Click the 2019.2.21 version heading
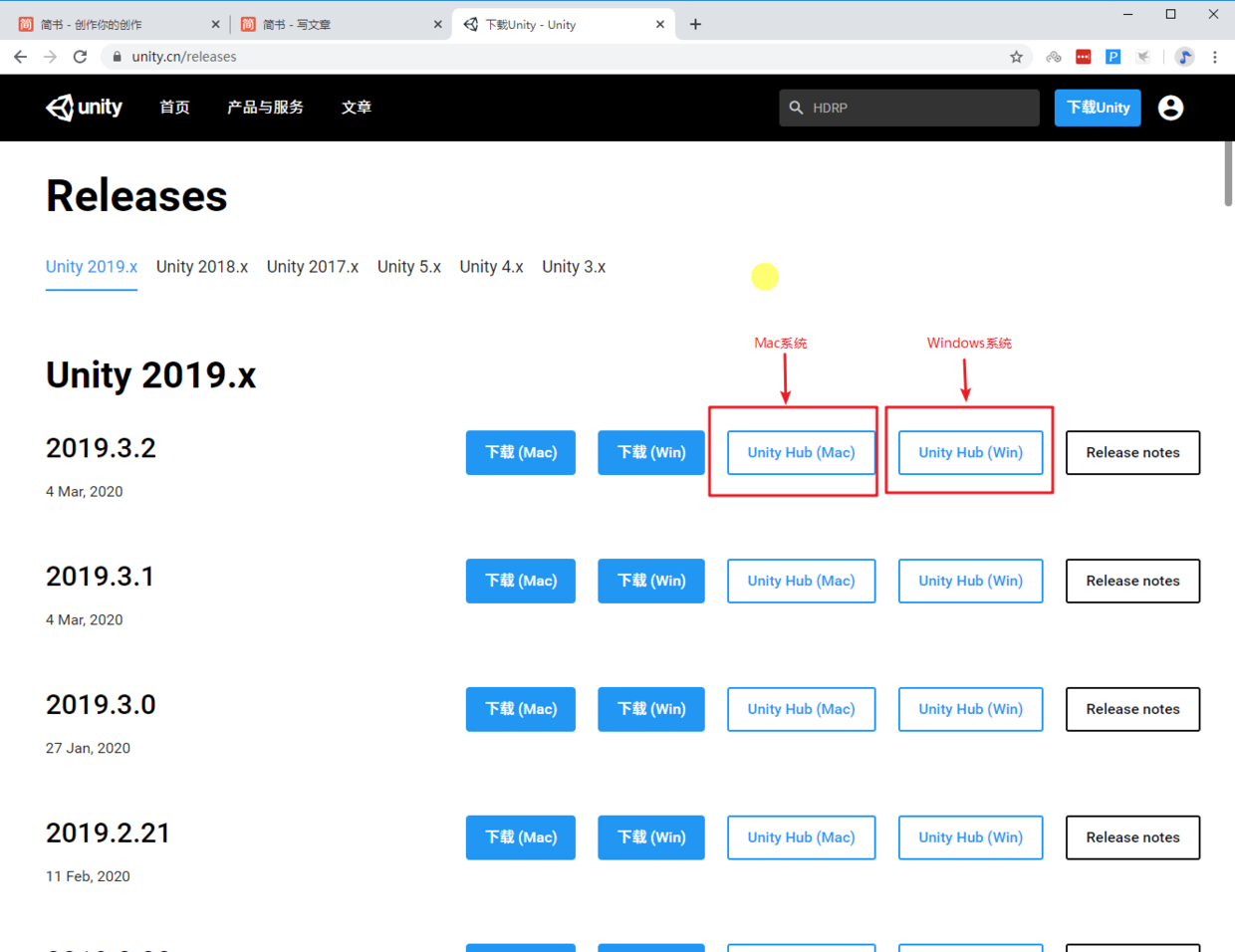 (x=108, y=833)
